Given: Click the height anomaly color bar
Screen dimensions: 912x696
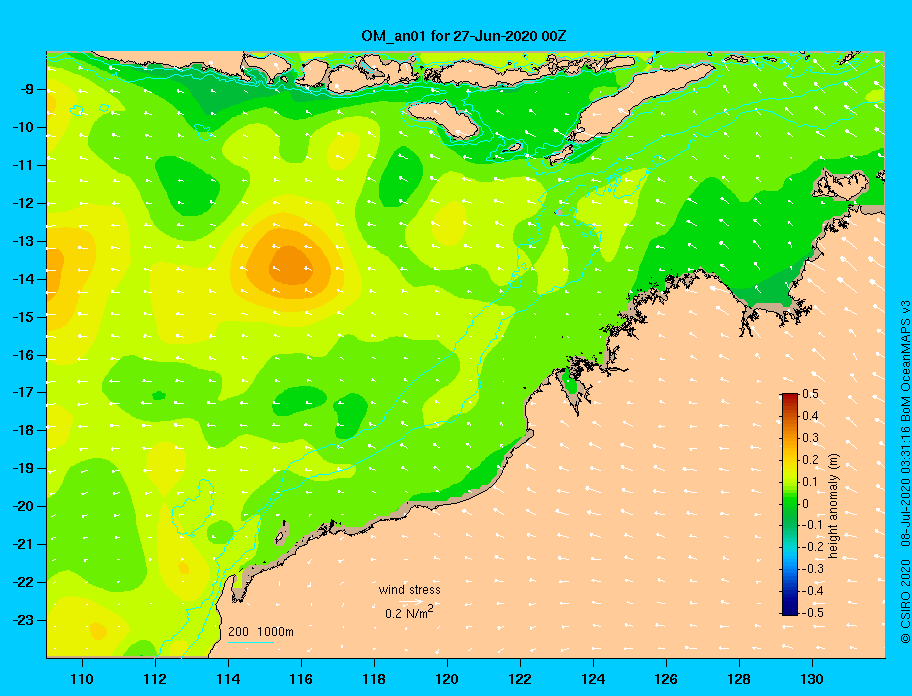Looking at the screenshot, I should (790, 504).
